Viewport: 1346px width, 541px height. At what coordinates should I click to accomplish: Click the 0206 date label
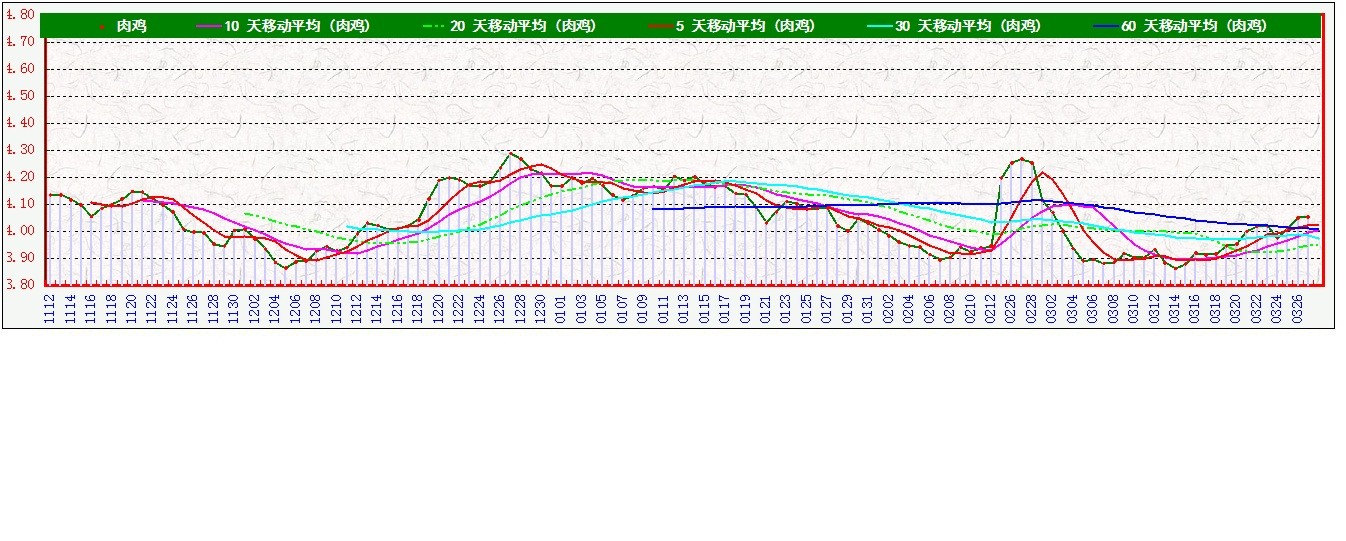pyautogui.click(x=929, y=307)
